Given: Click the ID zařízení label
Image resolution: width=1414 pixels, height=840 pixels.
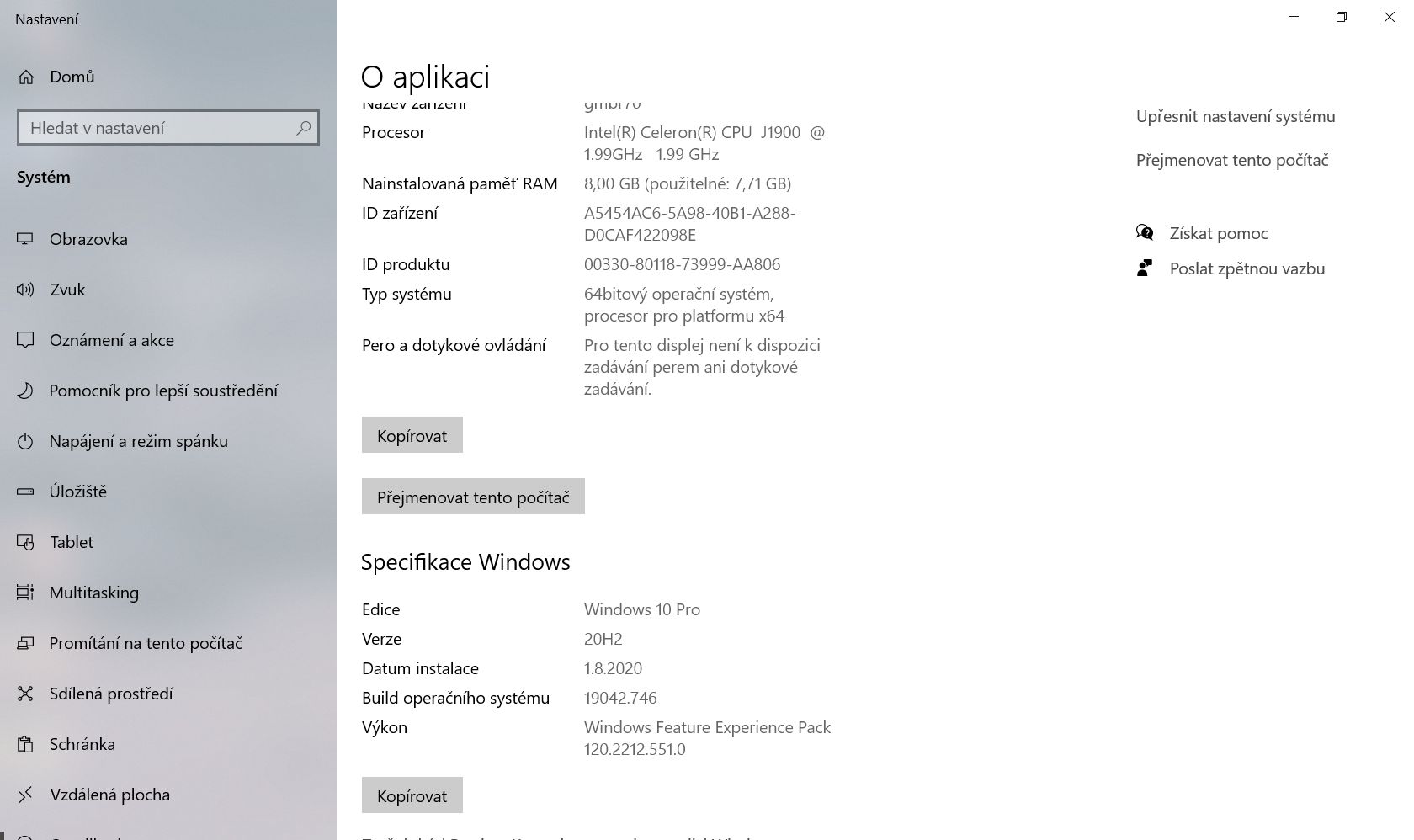Looking at the screenshot, I should point(400,213).
